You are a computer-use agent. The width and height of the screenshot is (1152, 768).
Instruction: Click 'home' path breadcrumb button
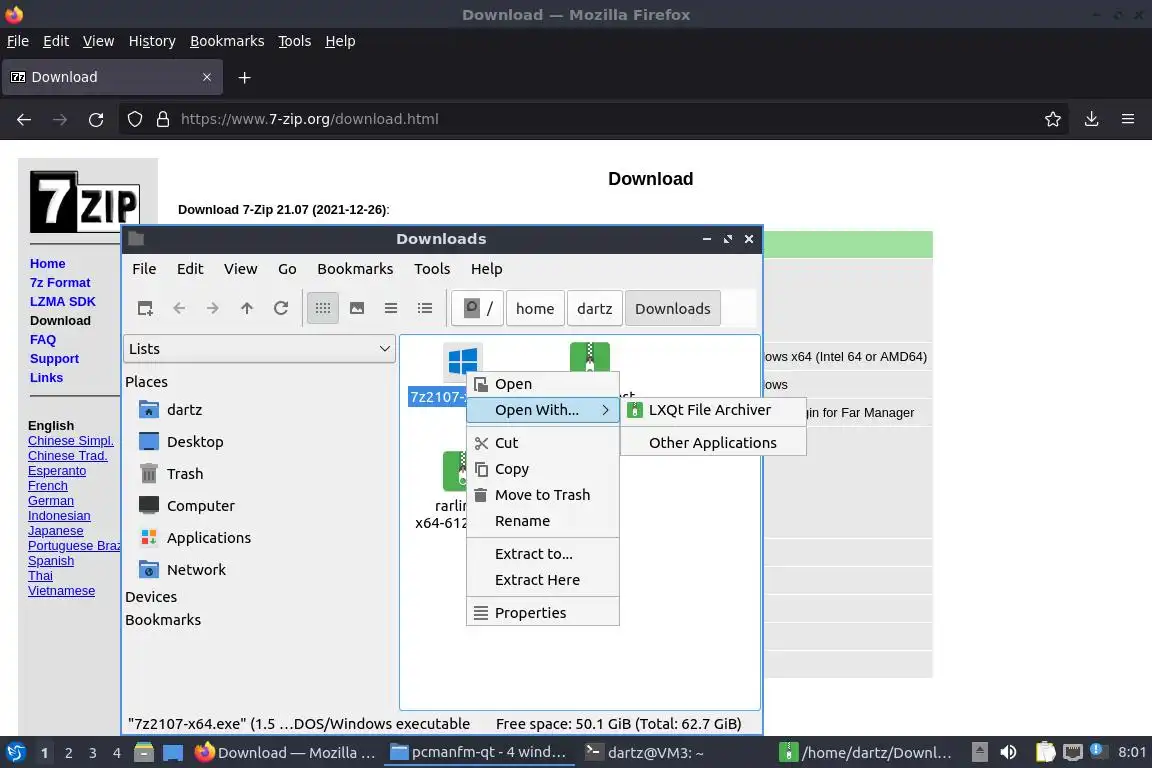coord(535,309)
